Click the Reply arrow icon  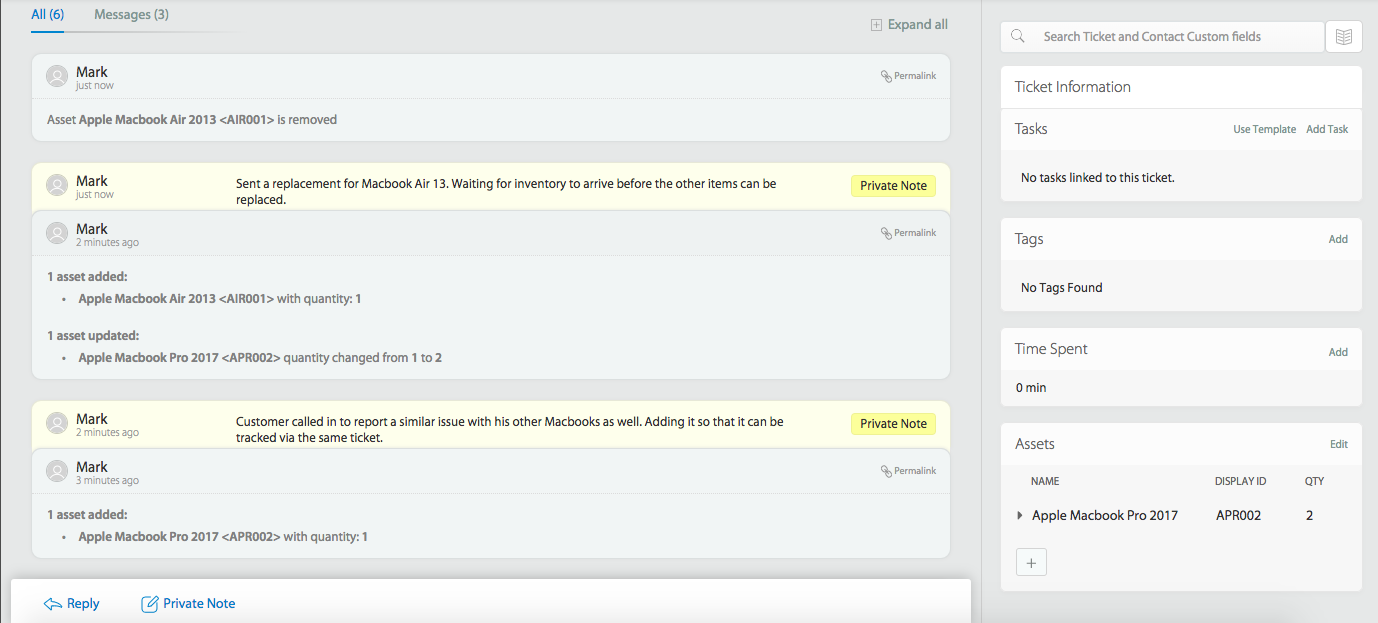coord(53,604)
